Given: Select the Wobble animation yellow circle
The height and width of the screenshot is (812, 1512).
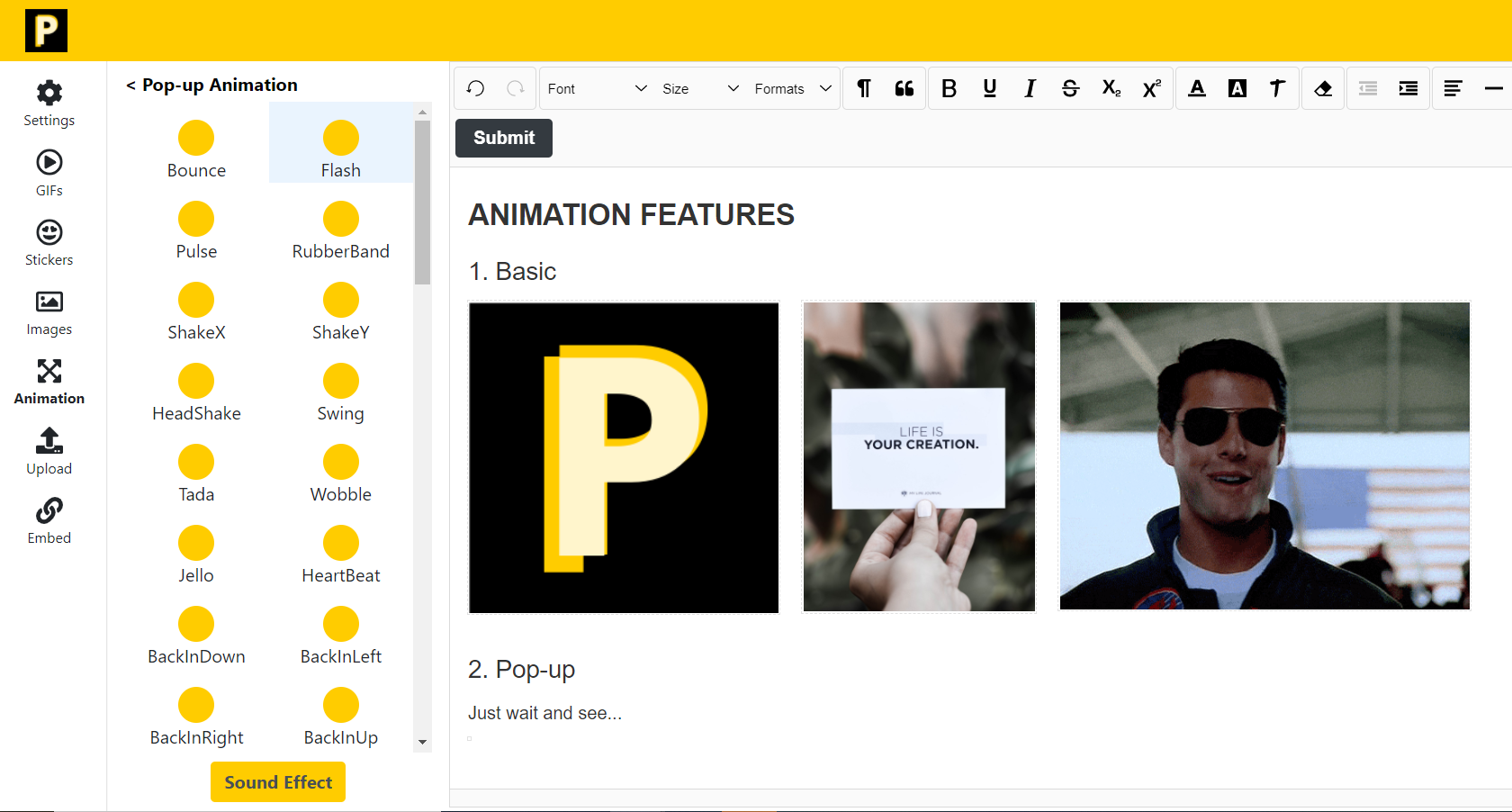Looking at the screenshot, I should click(341, 462).
